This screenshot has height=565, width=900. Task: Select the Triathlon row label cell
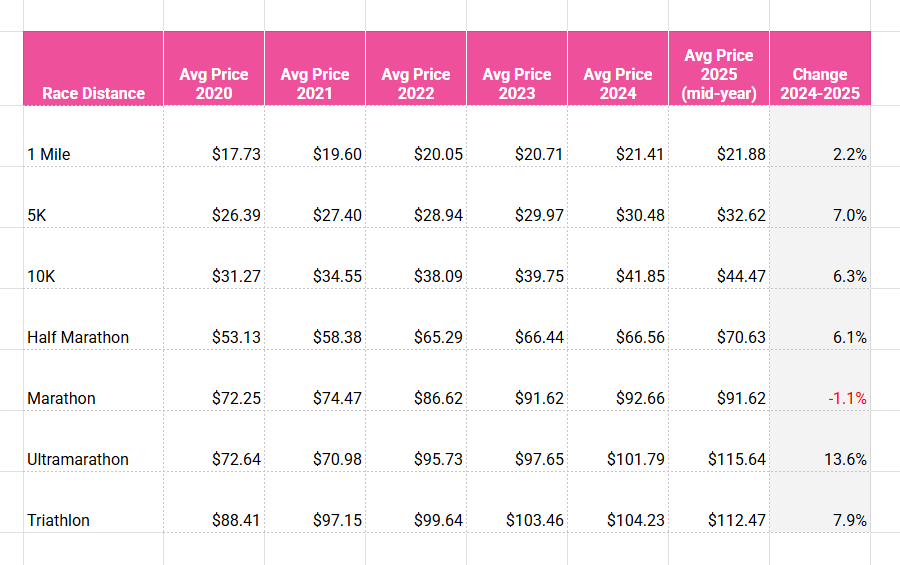tap(94, 502)
